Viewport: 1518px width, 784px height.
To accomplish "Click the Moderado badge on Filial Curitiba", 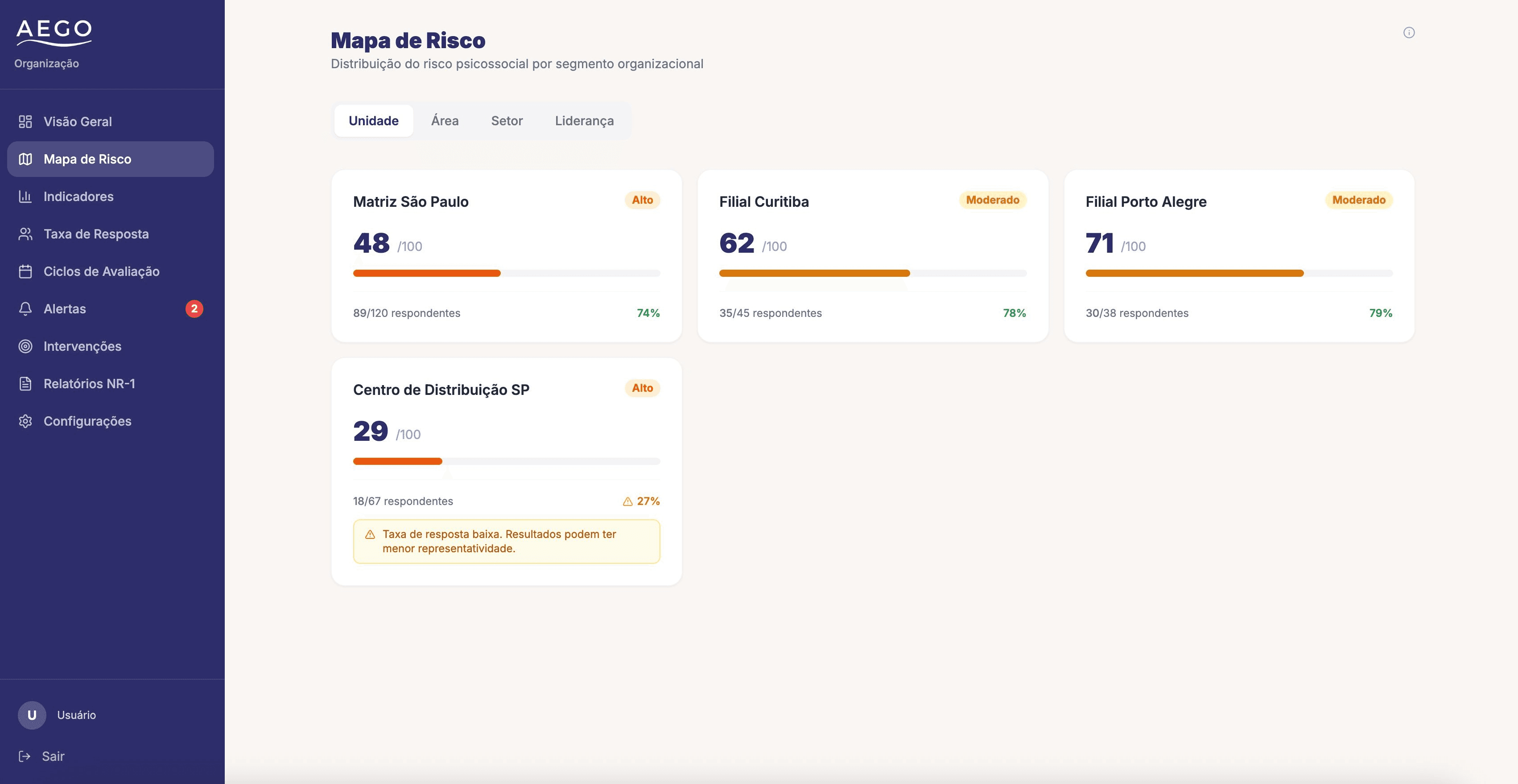I will point(992,200).
